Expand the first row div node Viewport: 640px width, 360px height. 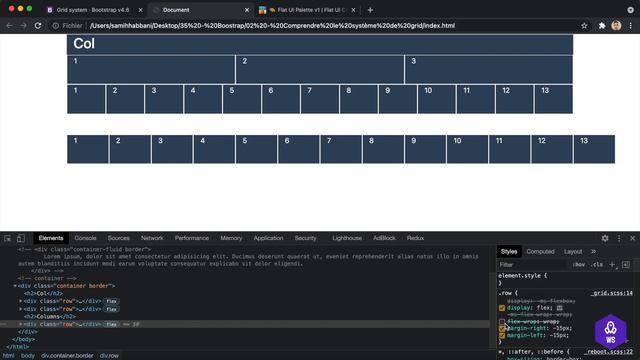point(21,301)
